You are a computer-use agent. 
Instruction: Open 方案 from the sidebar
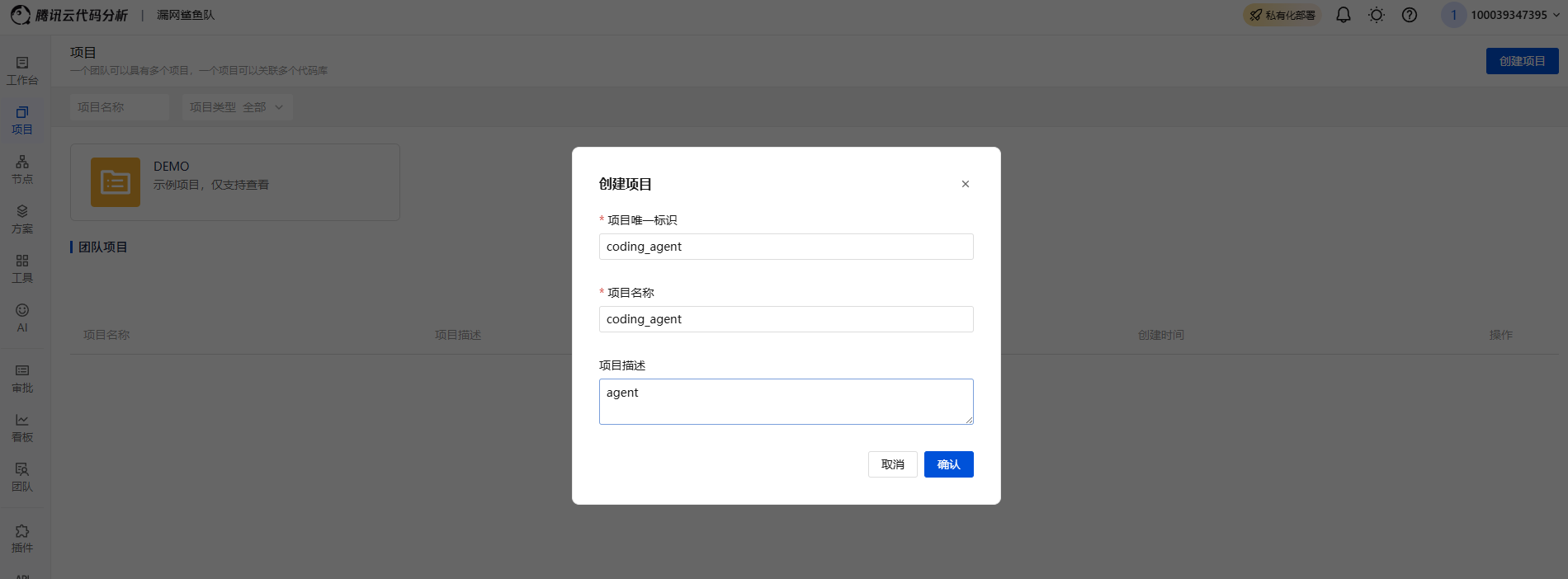[22, 219]
